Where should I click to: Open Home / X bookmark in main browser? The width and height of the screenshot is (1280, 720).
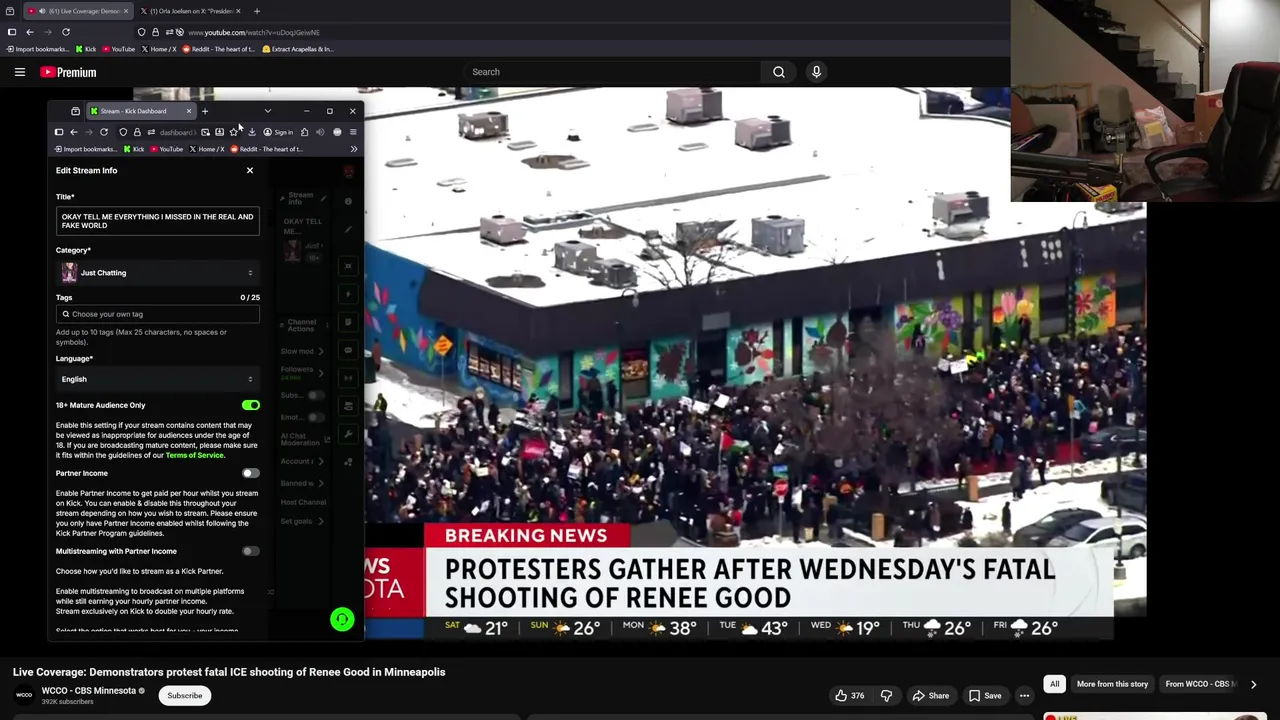coord(159,49)
